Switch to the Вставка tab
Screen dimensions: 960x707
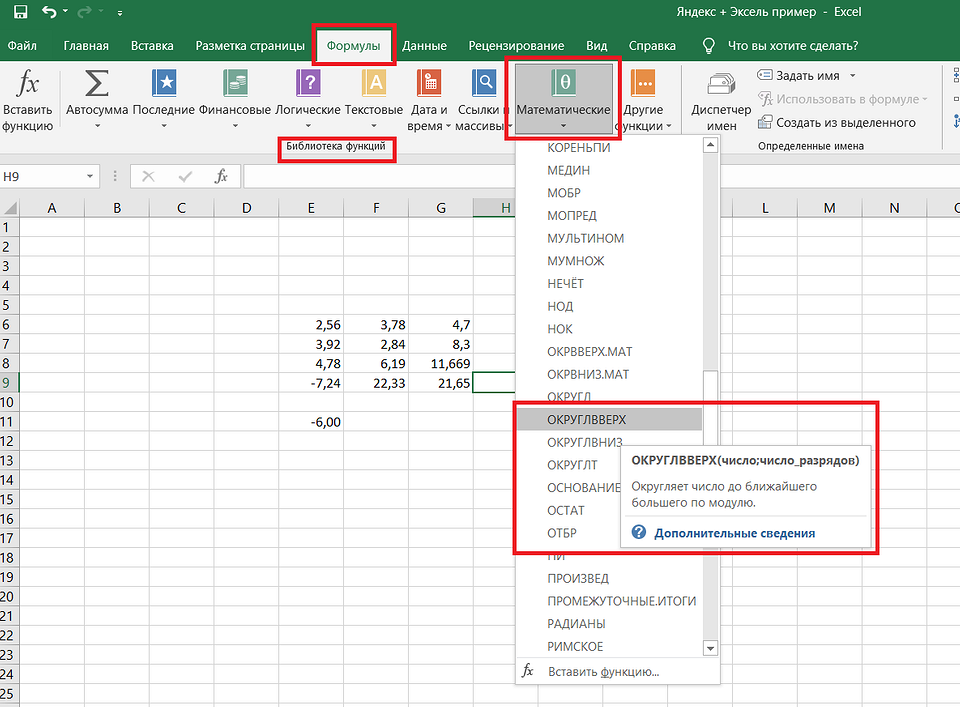click(x=152, y=45)
